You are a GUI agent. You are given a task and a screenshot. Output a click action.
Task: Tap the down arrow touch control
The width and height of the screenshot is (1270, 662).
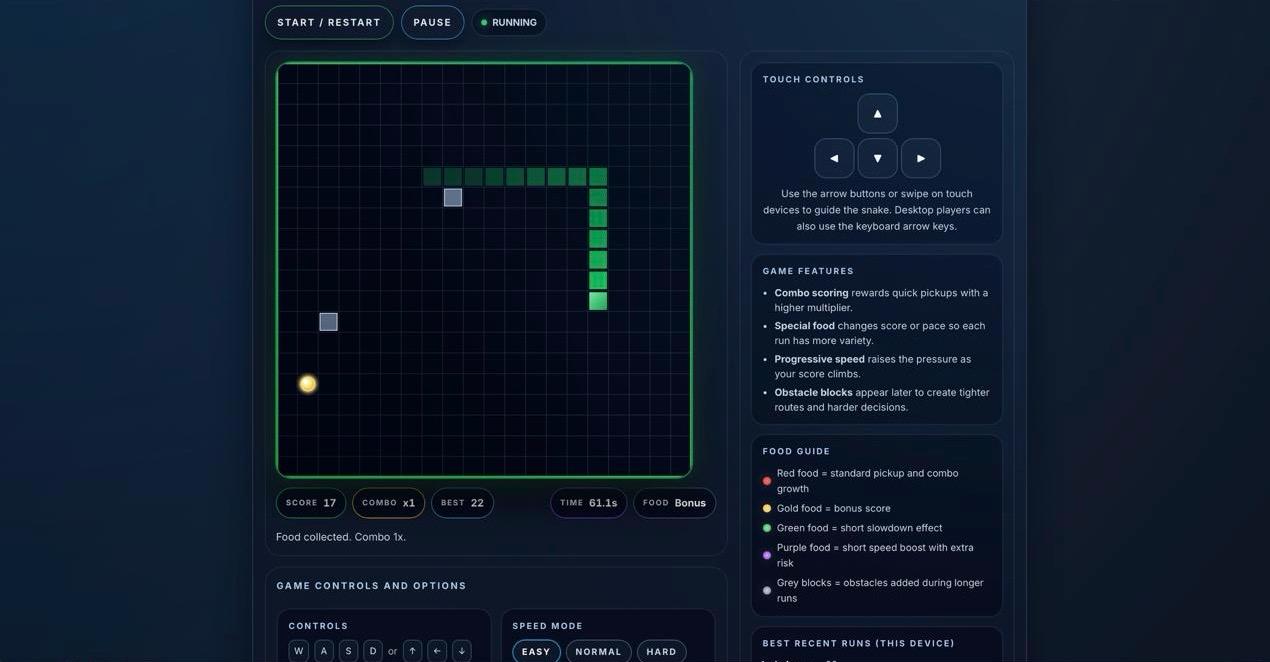[877, 158]
